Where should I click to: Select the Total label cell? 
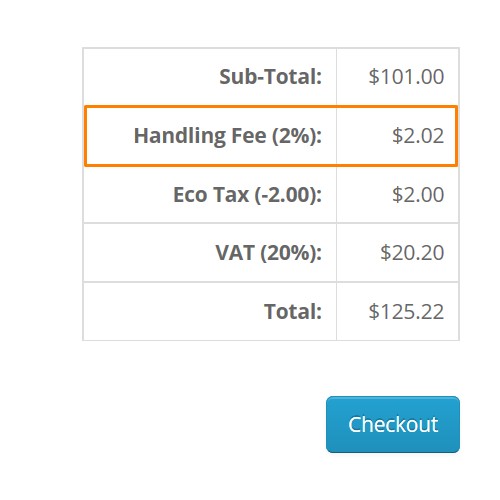(x=210, y=311)
